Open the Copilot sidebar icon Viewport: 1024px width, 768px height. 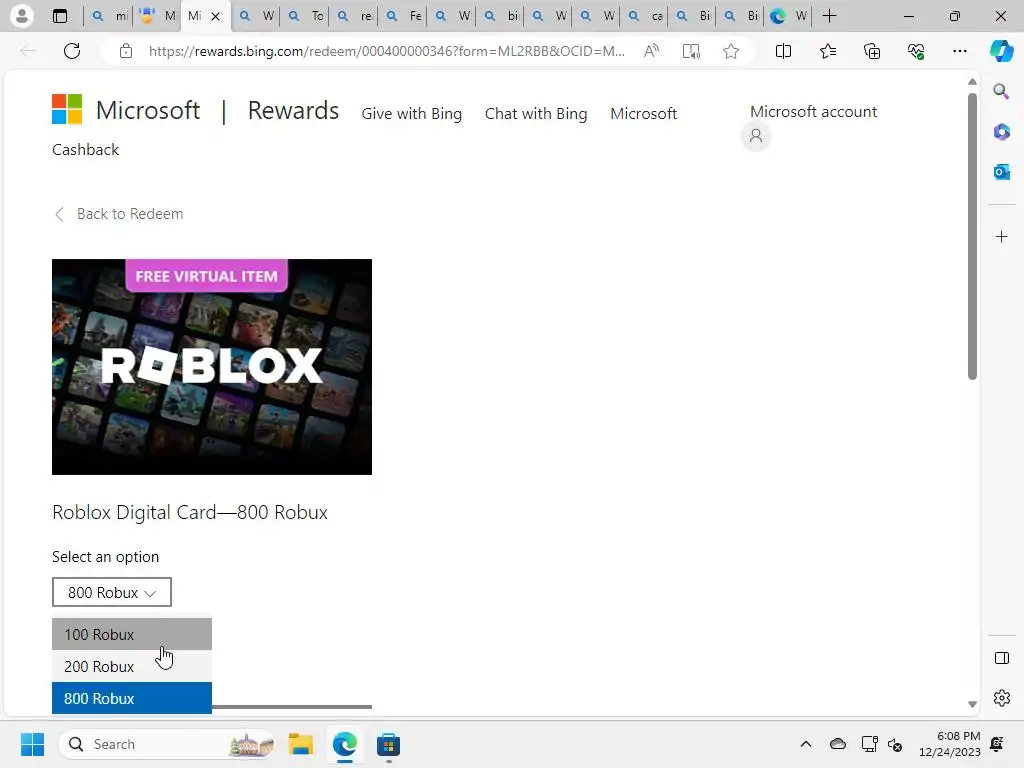coord(1001,51)
